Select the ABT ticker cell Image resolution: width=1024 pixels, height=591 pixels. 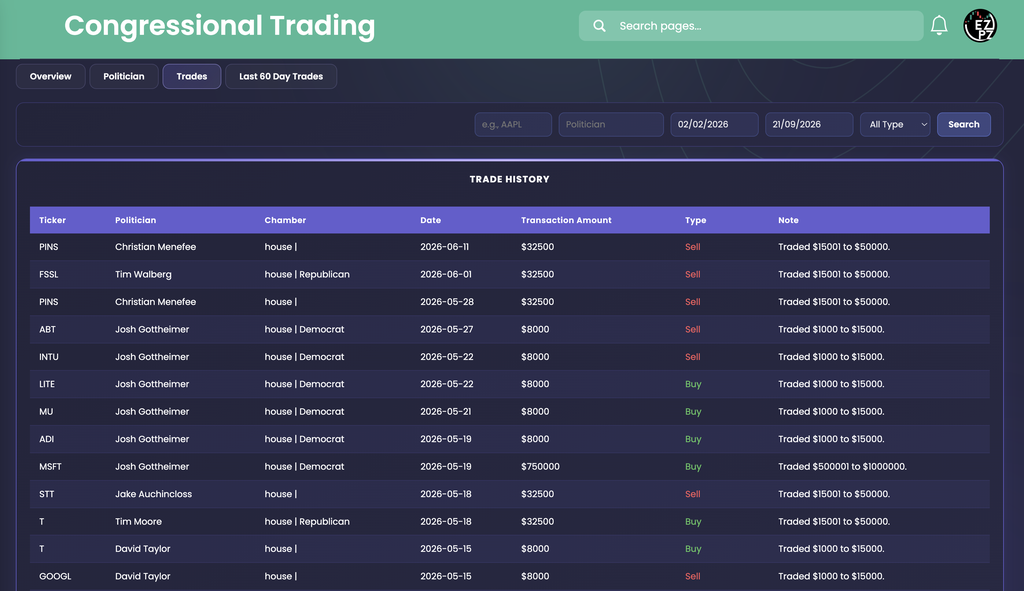point(47,329)
